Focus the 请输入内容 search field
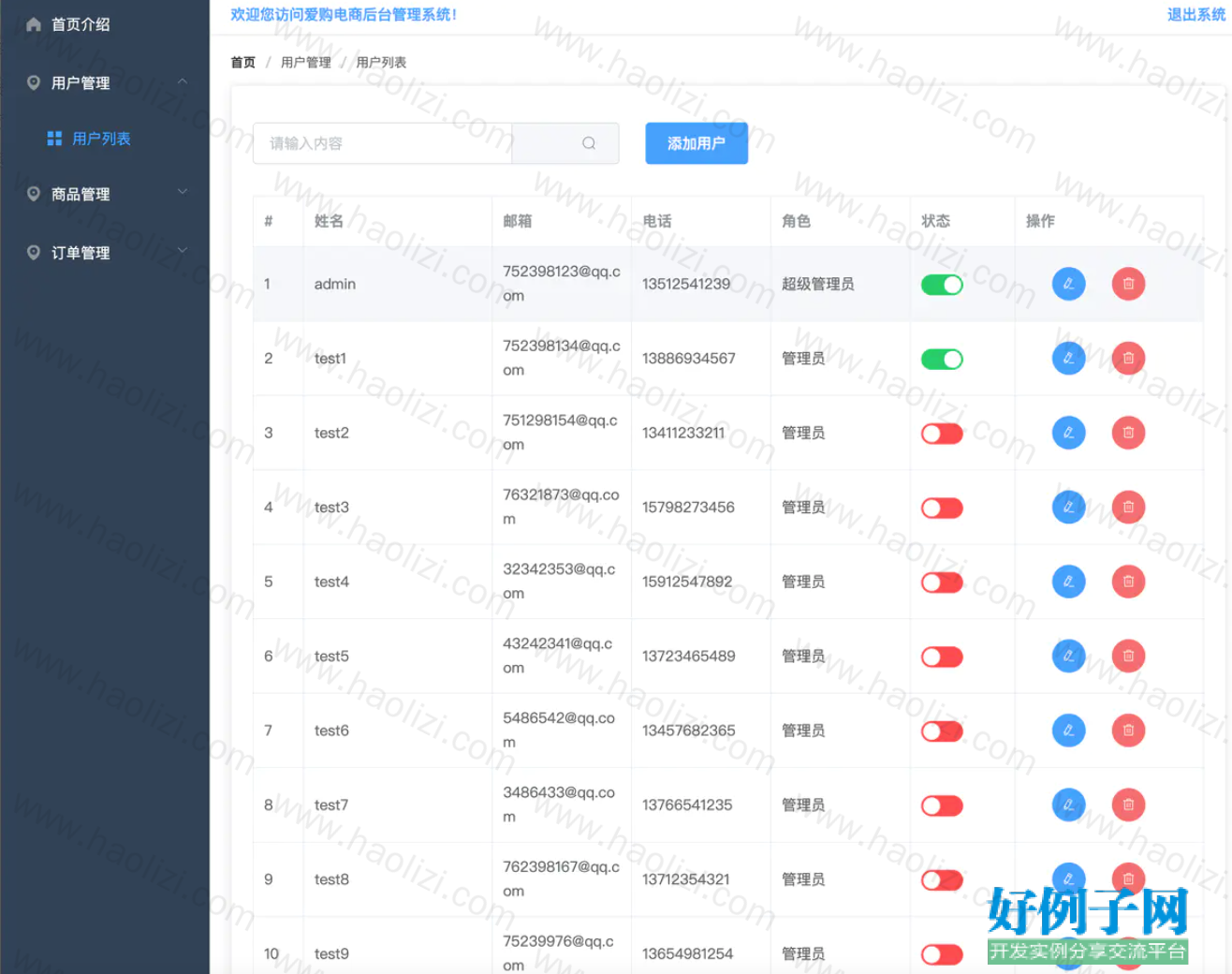This screenshot has height=974, width=1232. (x=382, y=143)
